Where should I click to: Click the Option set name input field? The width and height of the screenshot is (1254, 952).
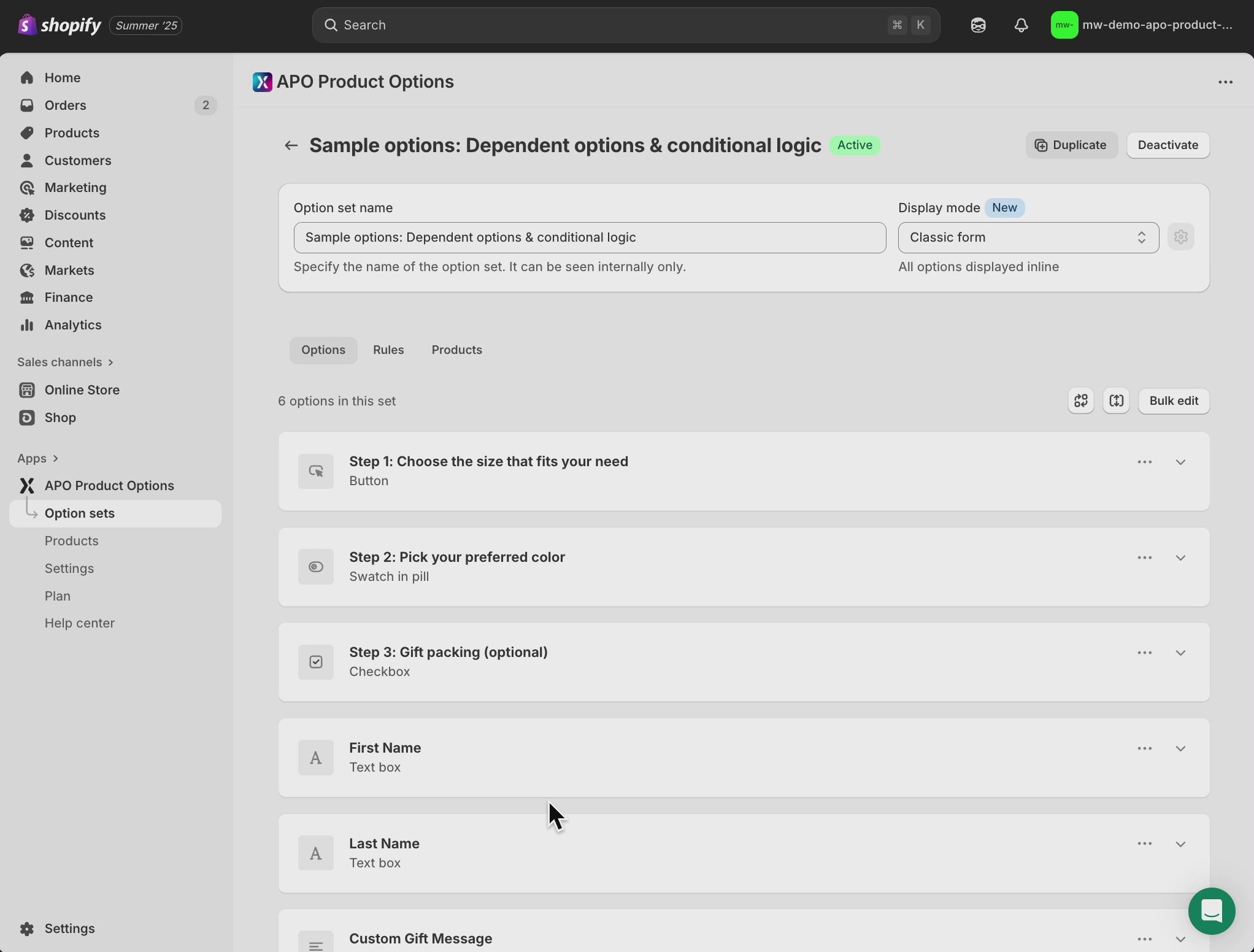click(589, 237)
